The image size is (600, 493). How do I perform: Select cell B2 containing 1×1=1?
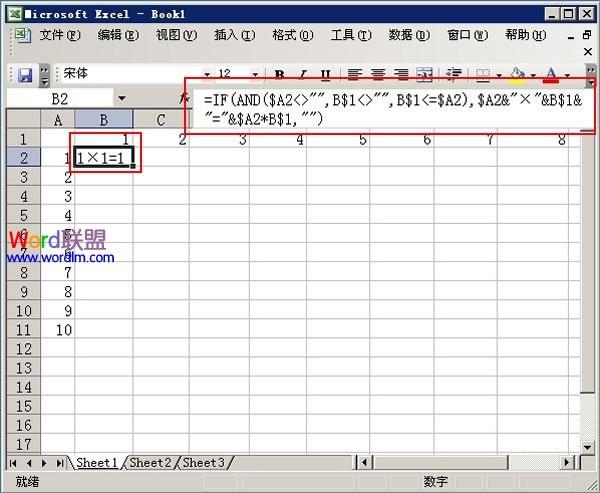(x=104, y=158)
